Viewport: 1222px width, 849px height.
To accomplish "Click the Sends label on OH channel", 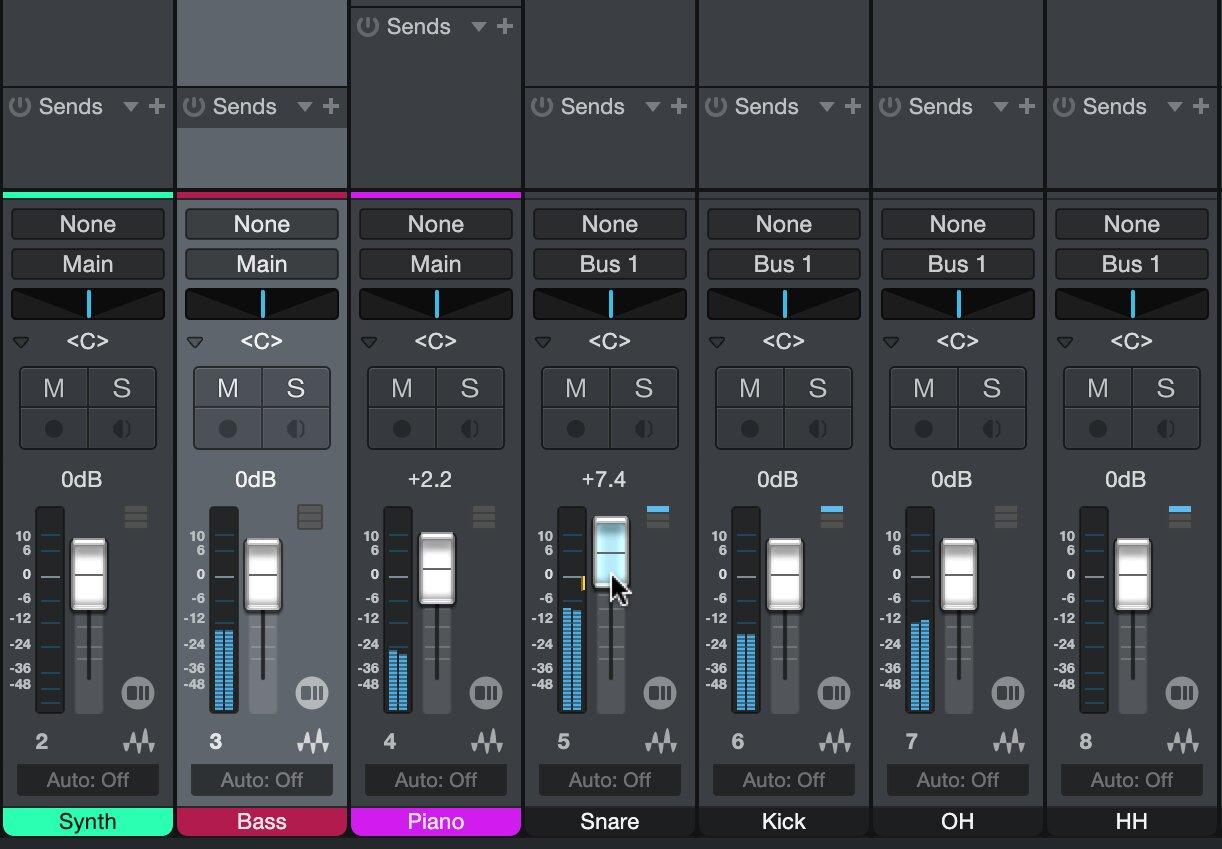I will tap(940, 106).
